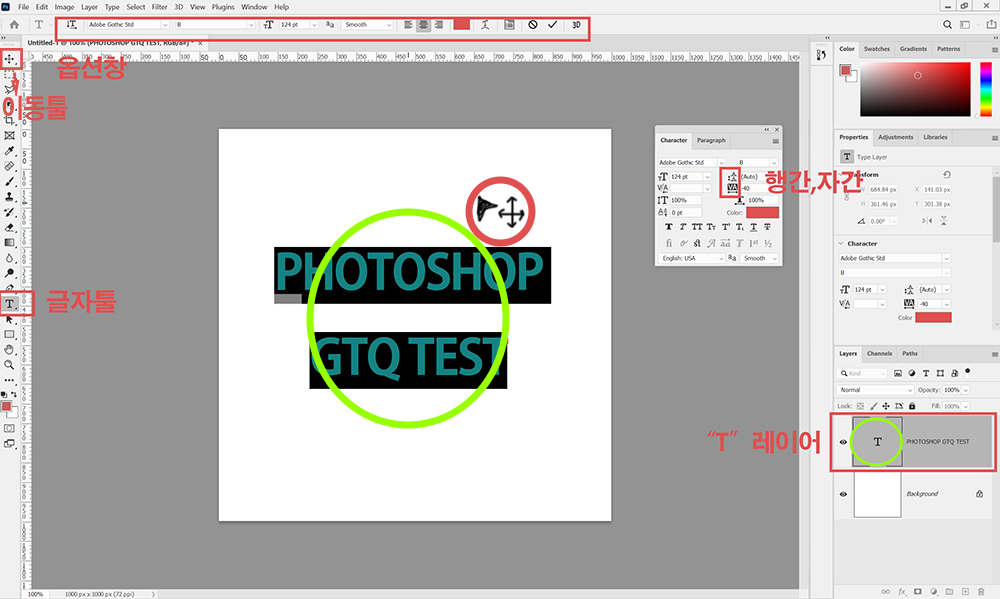Viewport: 1000px width, 599px height.
Task: Toggle All Caps in Character panel
Action: pyautogui.click(x=697, y=226)
